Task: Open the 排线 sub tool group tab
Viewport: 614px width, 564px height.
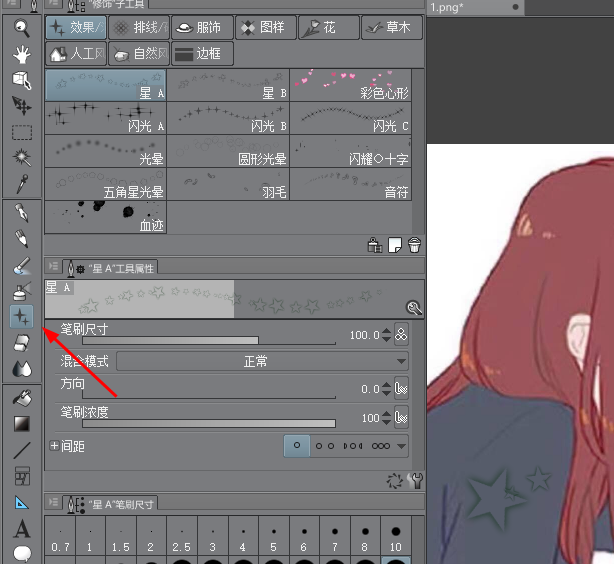Action: [x=139, y=27]
